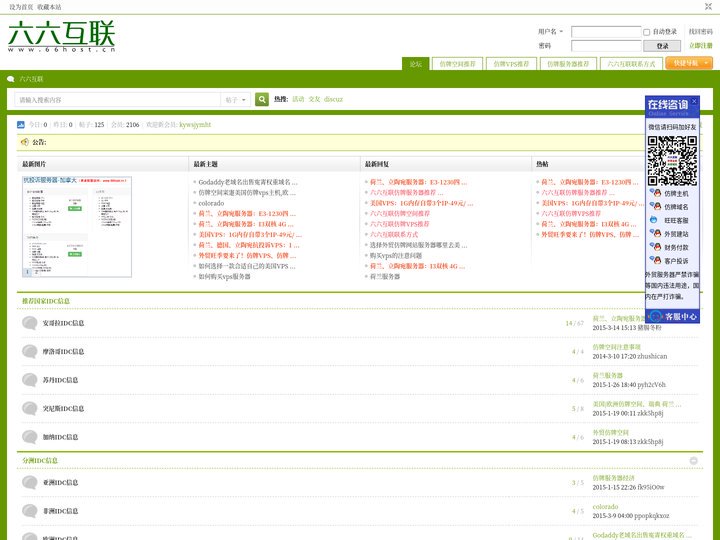The image size is (720, 540).
Task: Open 加纳IDC信息 forum
Action: point(60,437)
